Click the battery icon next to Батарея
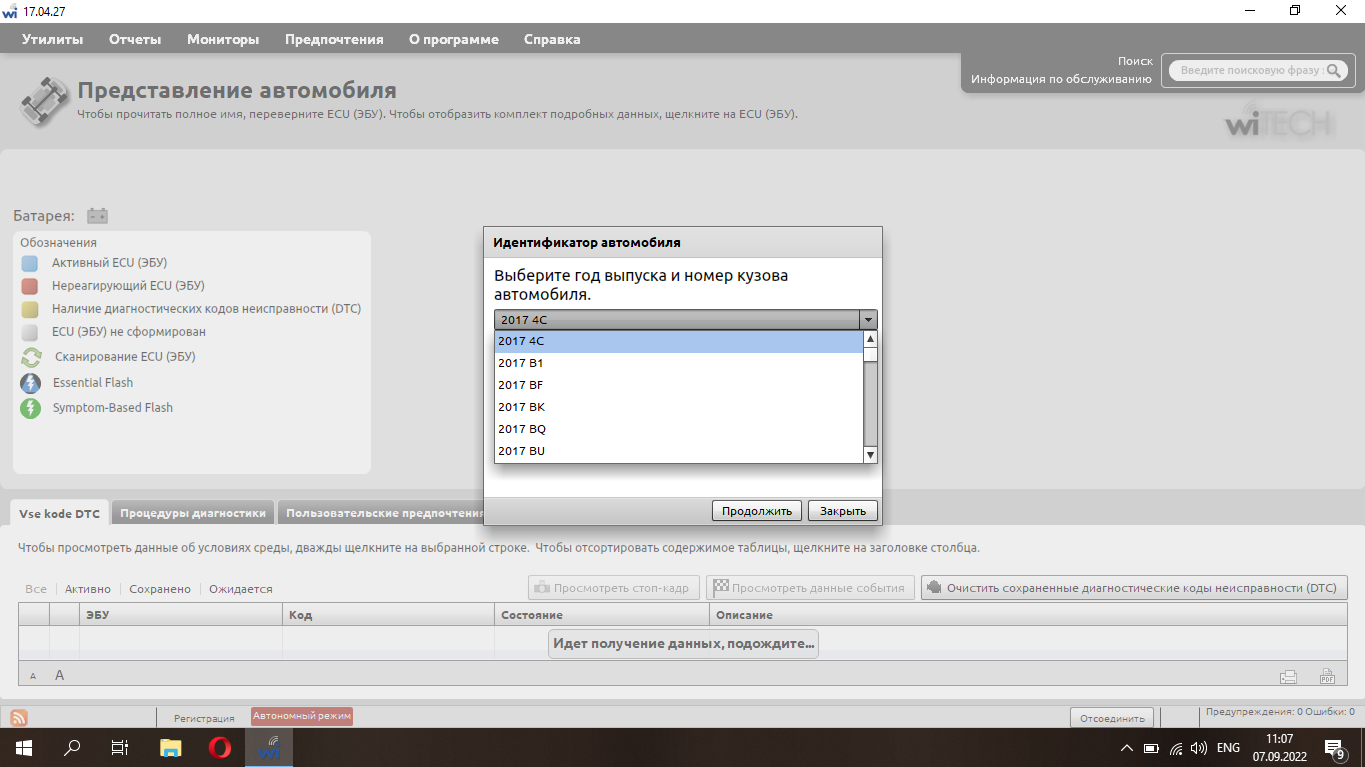 97,216
